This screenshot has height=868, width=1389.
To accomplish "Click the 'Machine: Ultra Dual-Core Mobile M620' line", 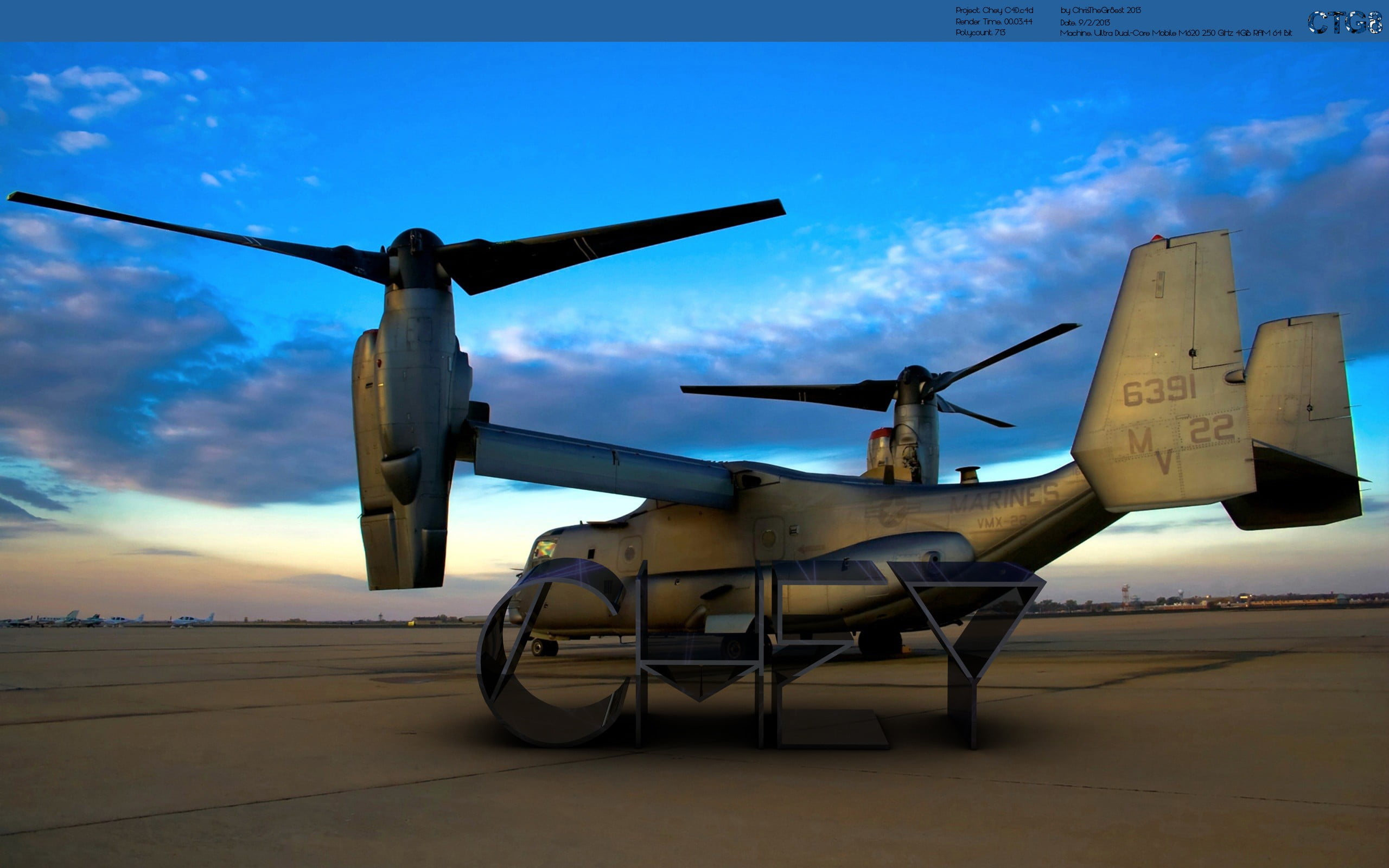I will click(x=1176, y=33).
